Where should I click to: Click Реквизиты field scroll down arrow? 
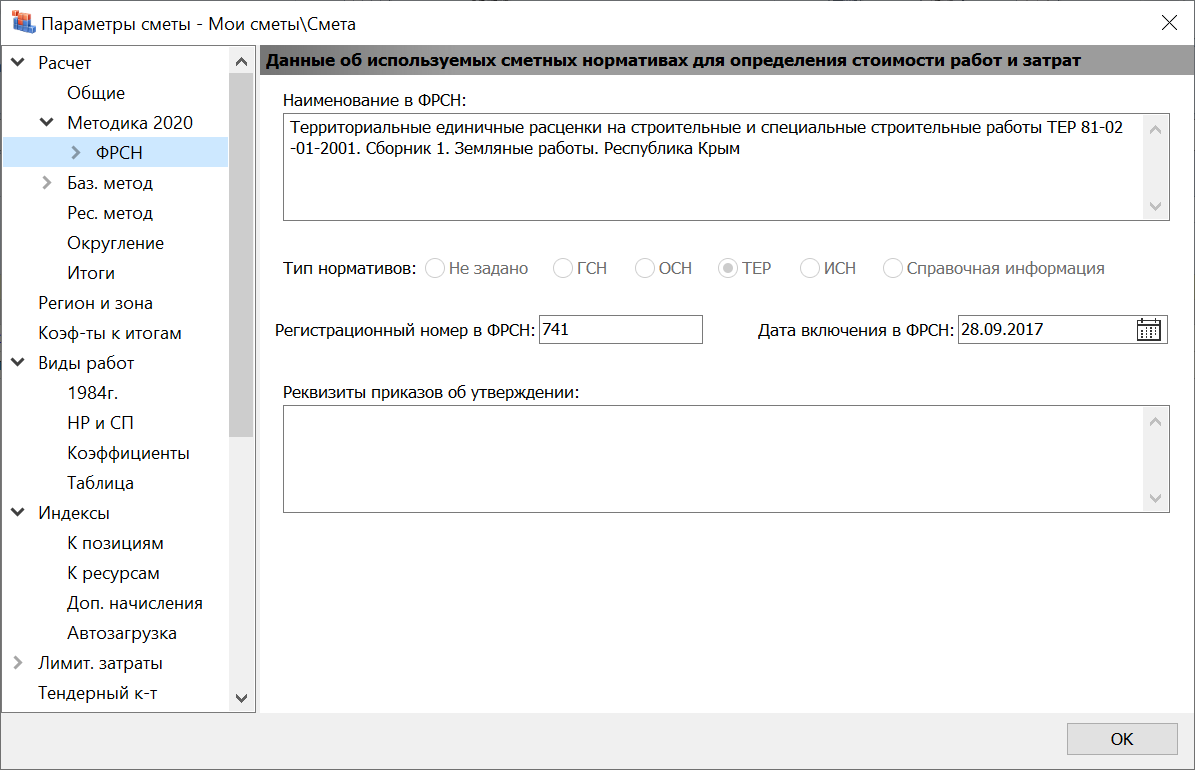[1155, 498]
